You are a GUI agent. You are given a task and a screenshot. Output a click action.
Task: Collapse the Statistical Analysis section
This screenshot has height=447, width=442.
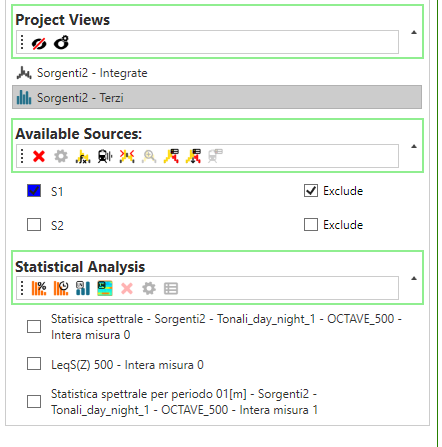point(414,278)
